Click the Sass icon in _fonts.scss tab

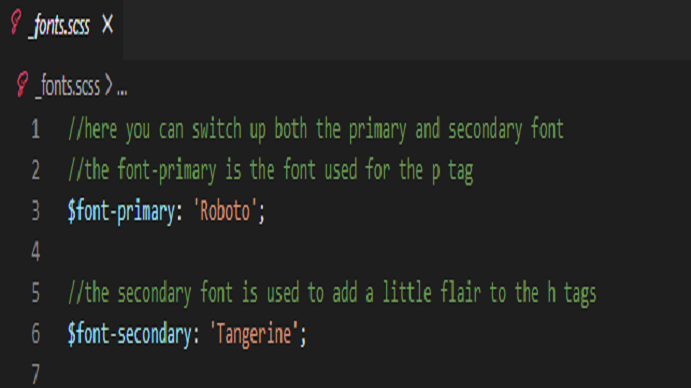tap(15, 22)
